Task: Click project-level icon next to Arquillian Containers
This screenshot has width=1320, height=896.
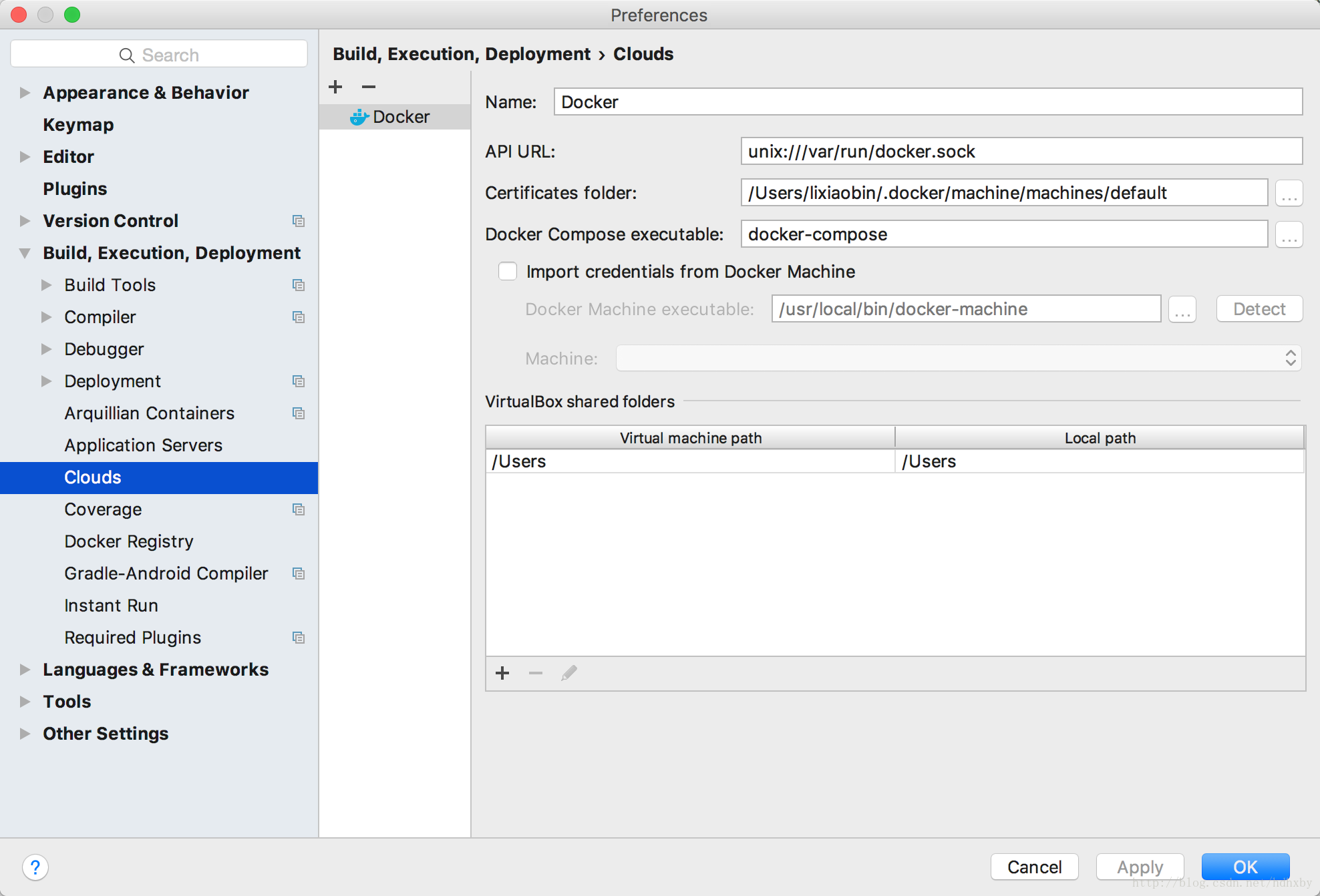Action: 299,413
